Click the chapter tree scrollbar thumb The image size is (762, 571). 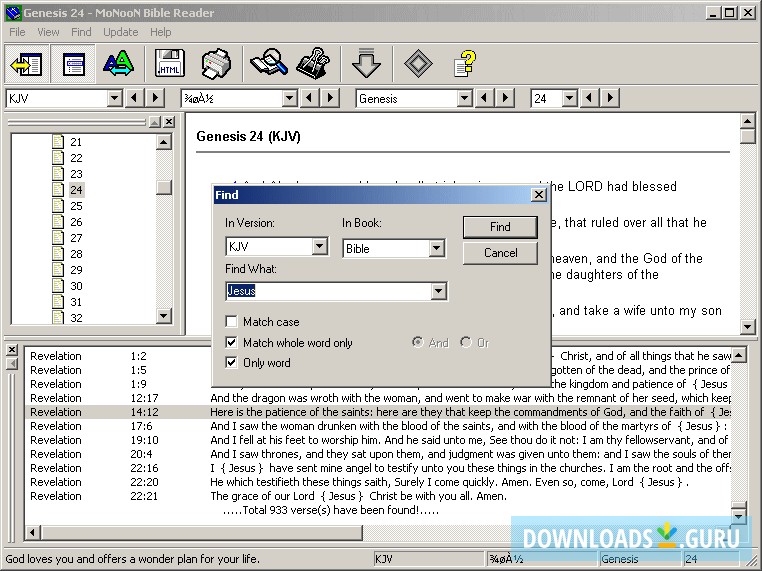coord(164,187)
